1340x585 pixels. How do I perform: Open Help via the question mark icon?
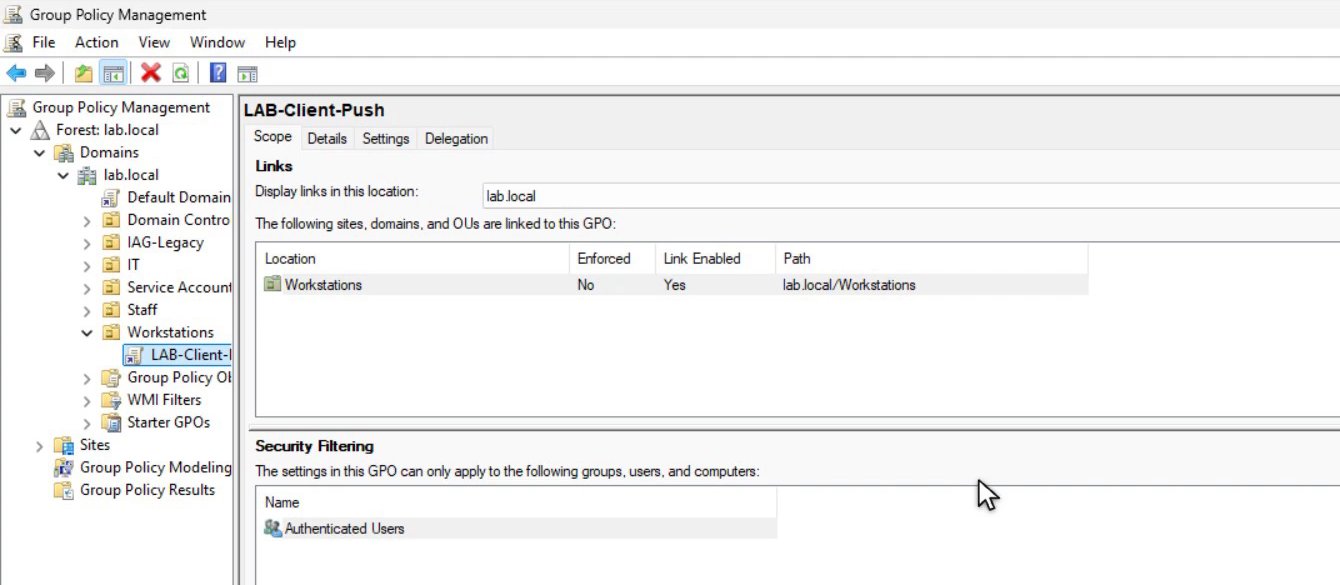[218, 73]
